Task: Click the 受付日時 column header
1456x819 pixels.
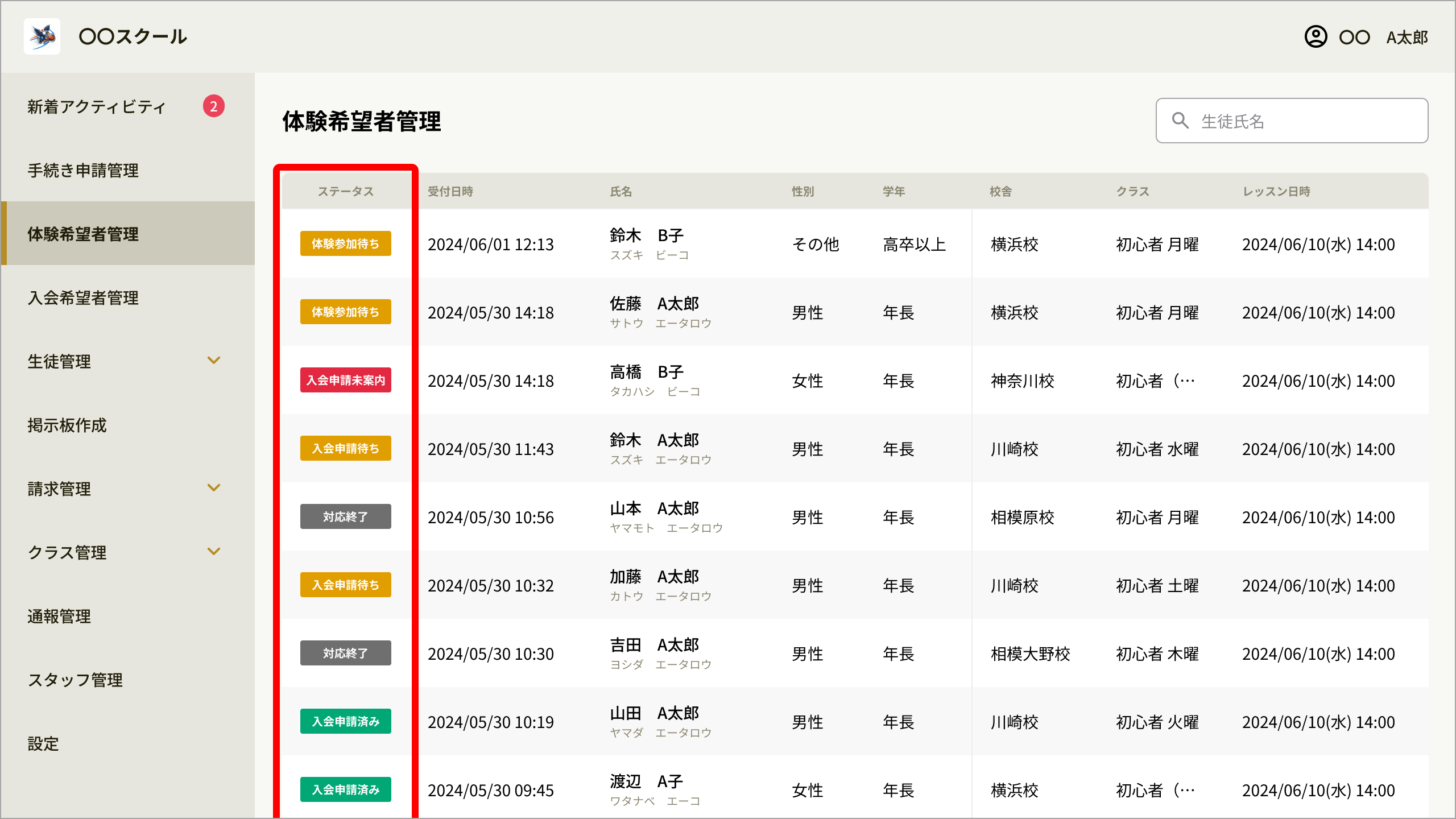Action: (x=450, y=191)
